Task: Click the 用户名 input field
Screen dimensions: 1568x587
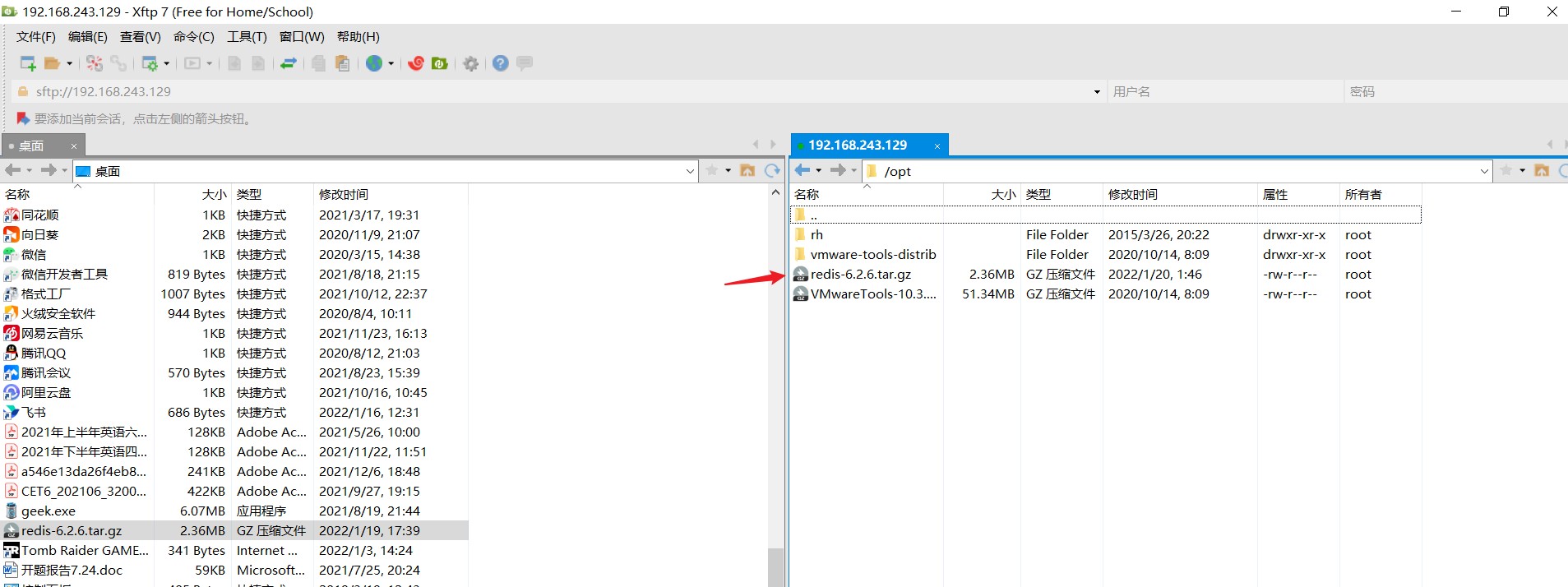Action: (x=1226, y=92)
